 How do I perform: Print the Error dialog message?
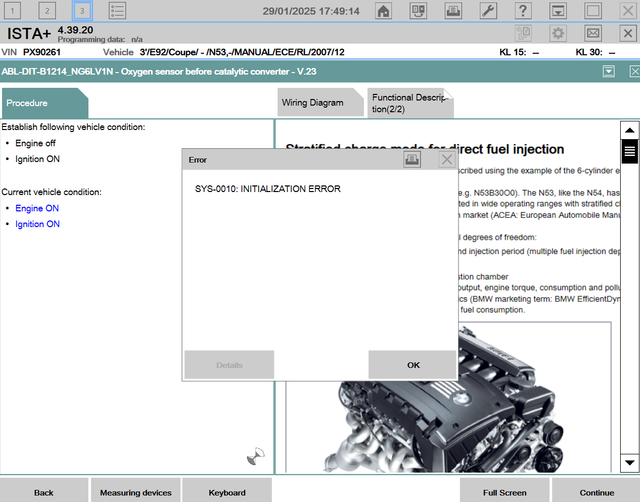click(412, 159)
